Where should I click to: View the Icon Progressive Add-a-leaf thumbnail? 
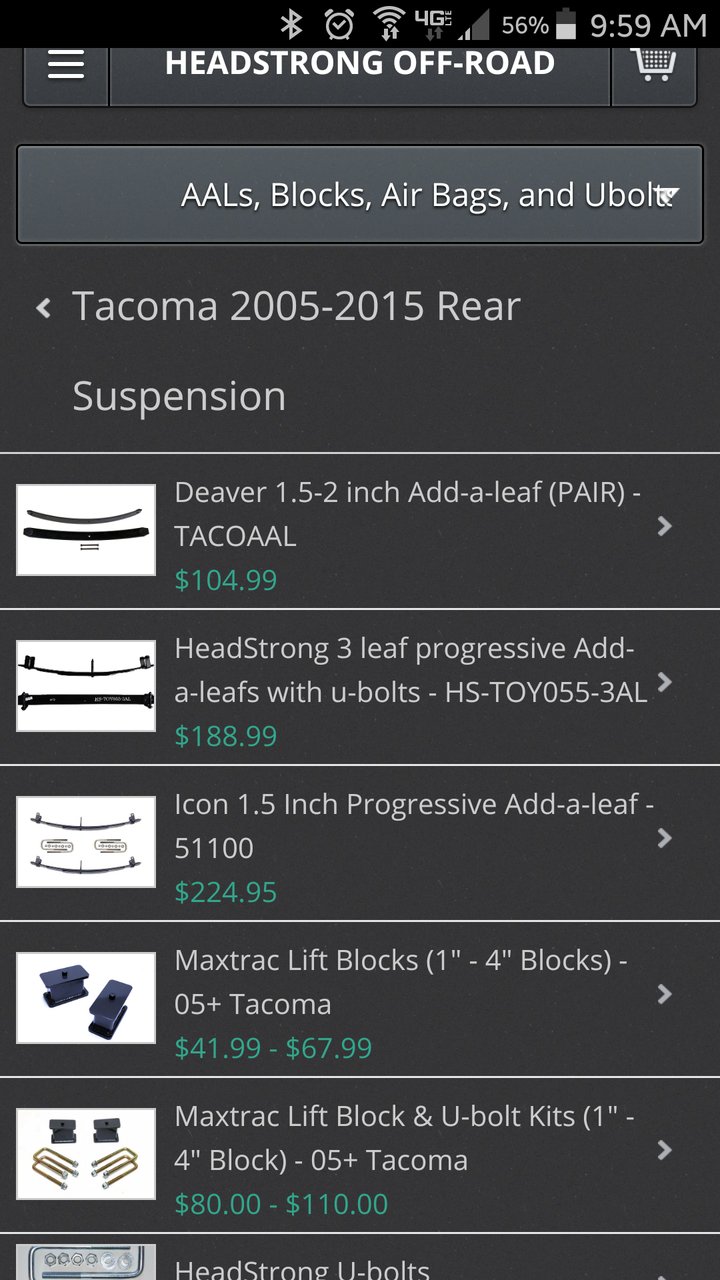pos(86,842)
